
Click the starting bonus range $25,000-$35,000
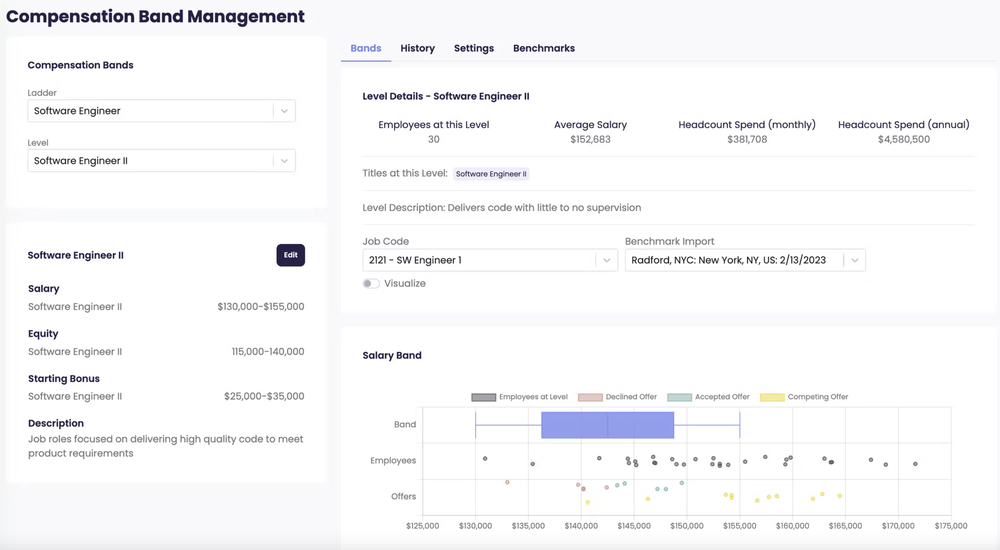(x=264, y=396)
